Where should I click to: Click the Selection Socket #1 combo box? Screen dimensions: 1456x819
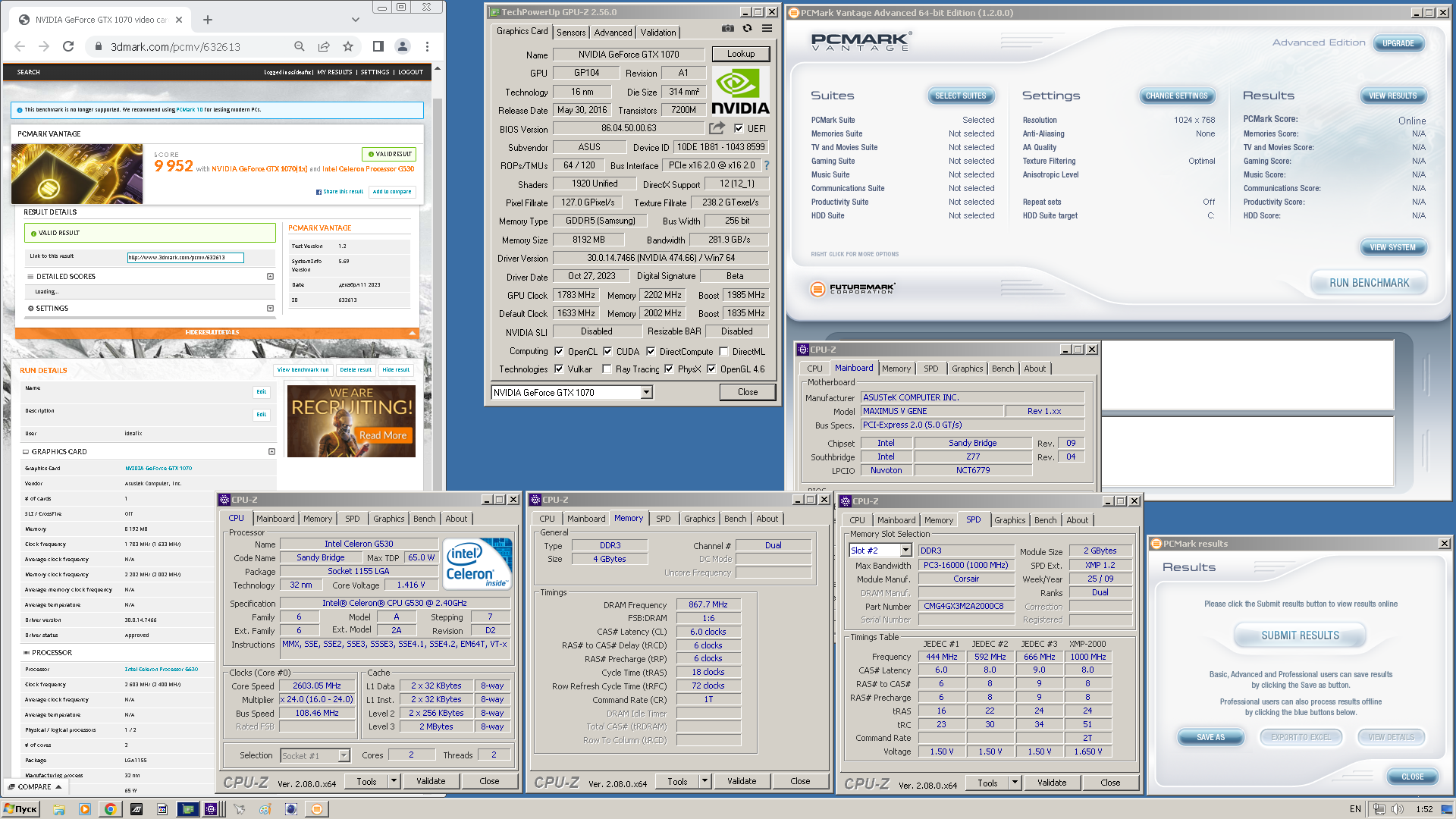(315, 755)
